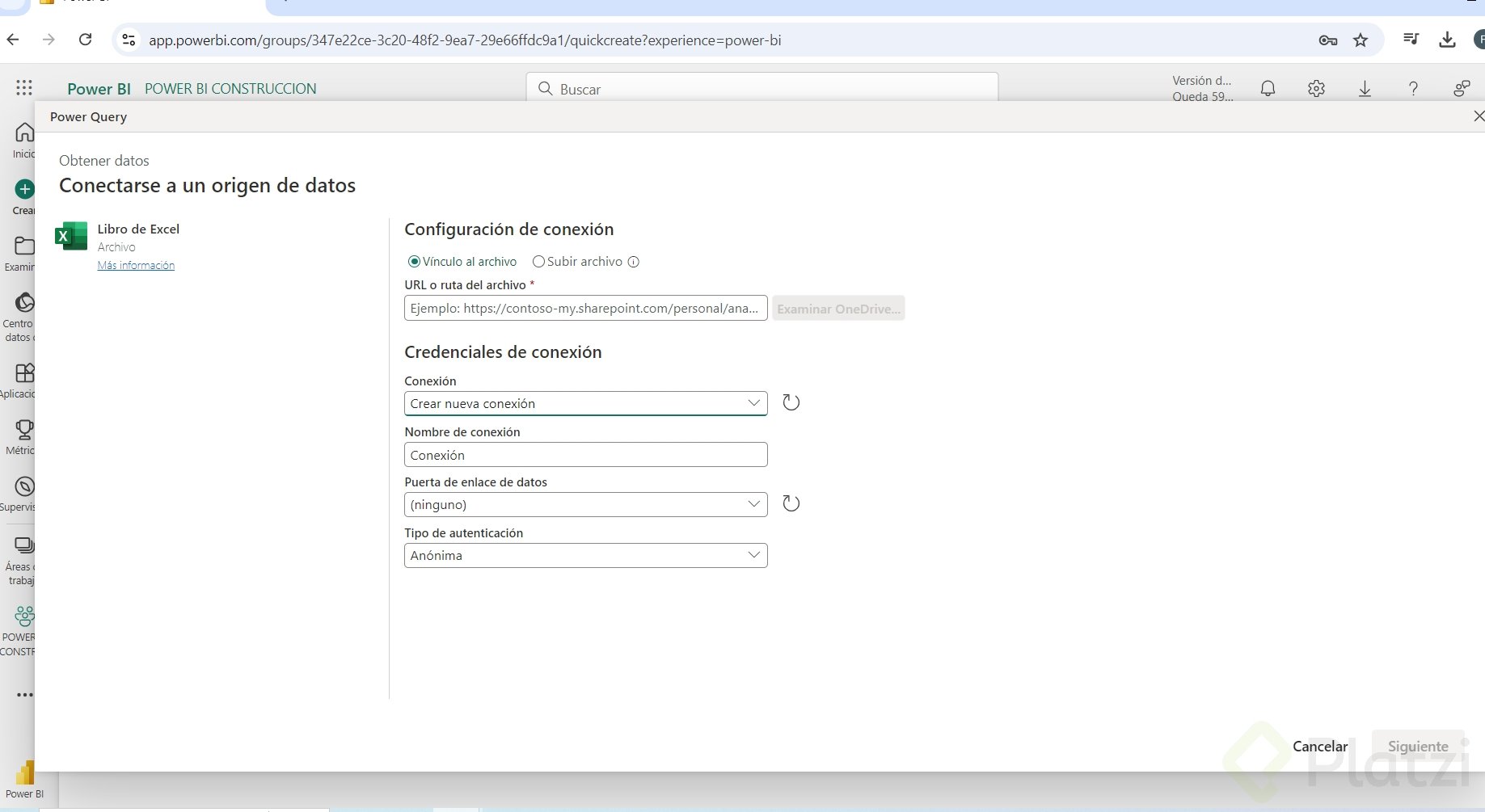Screen dimensions: 1485x812
Task: Open the Métricas trophy icon
Action: coord(25,429)
